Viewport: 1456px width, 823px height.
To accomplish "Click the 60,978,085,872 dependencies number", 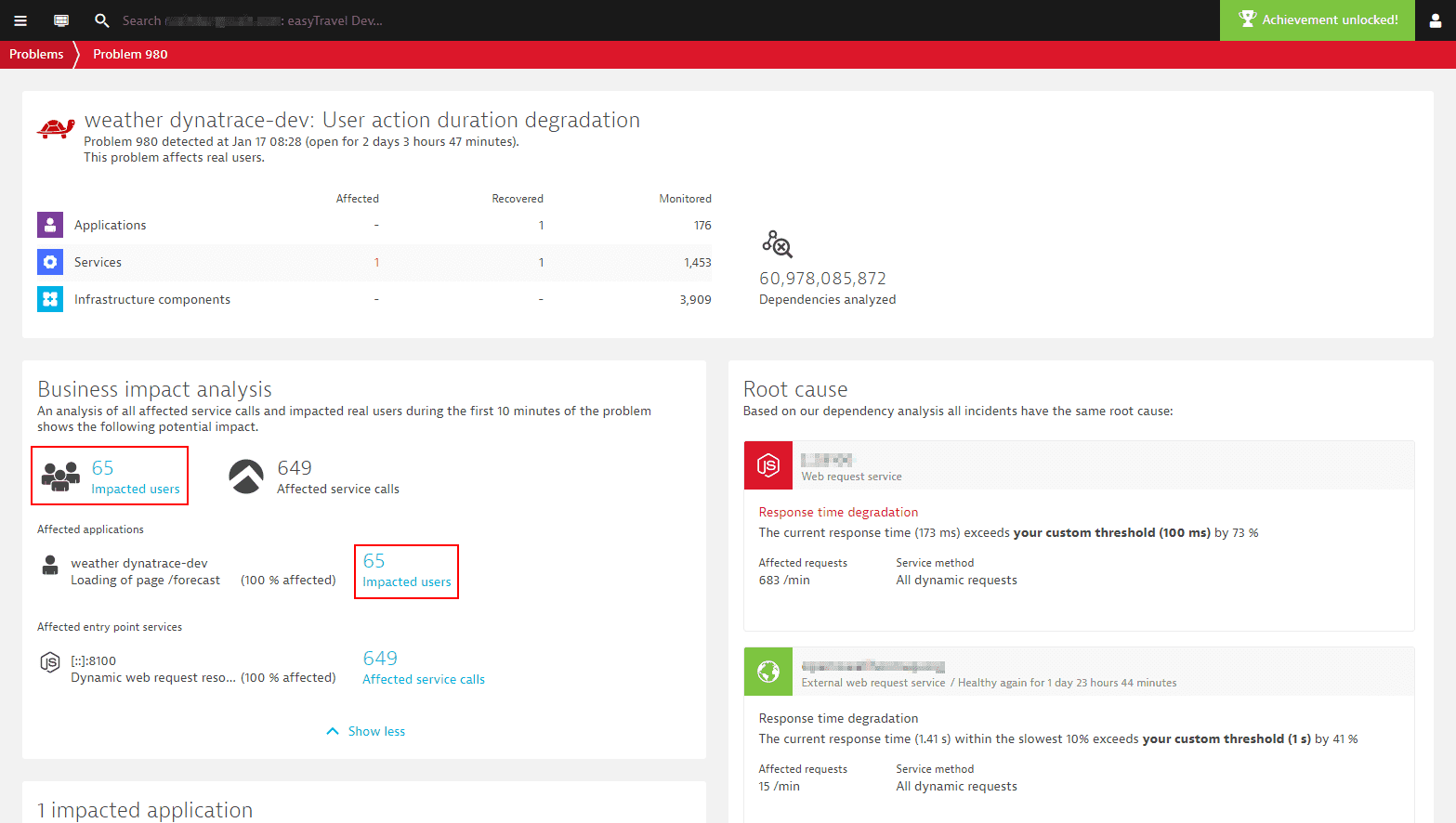I will coord(822,279).
